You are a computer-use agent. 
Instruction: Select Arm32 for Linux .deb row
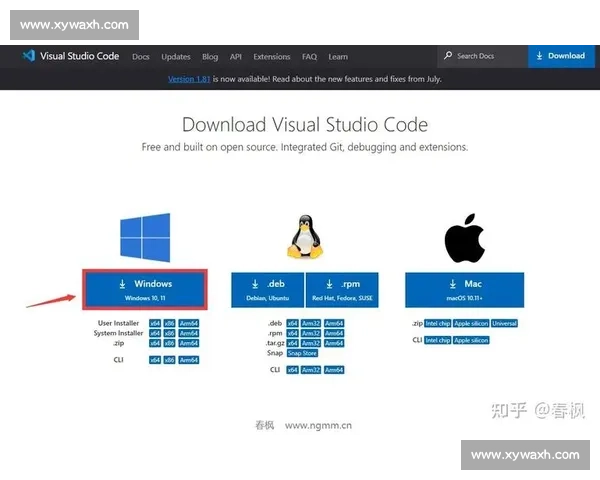[x=311, y=323]
